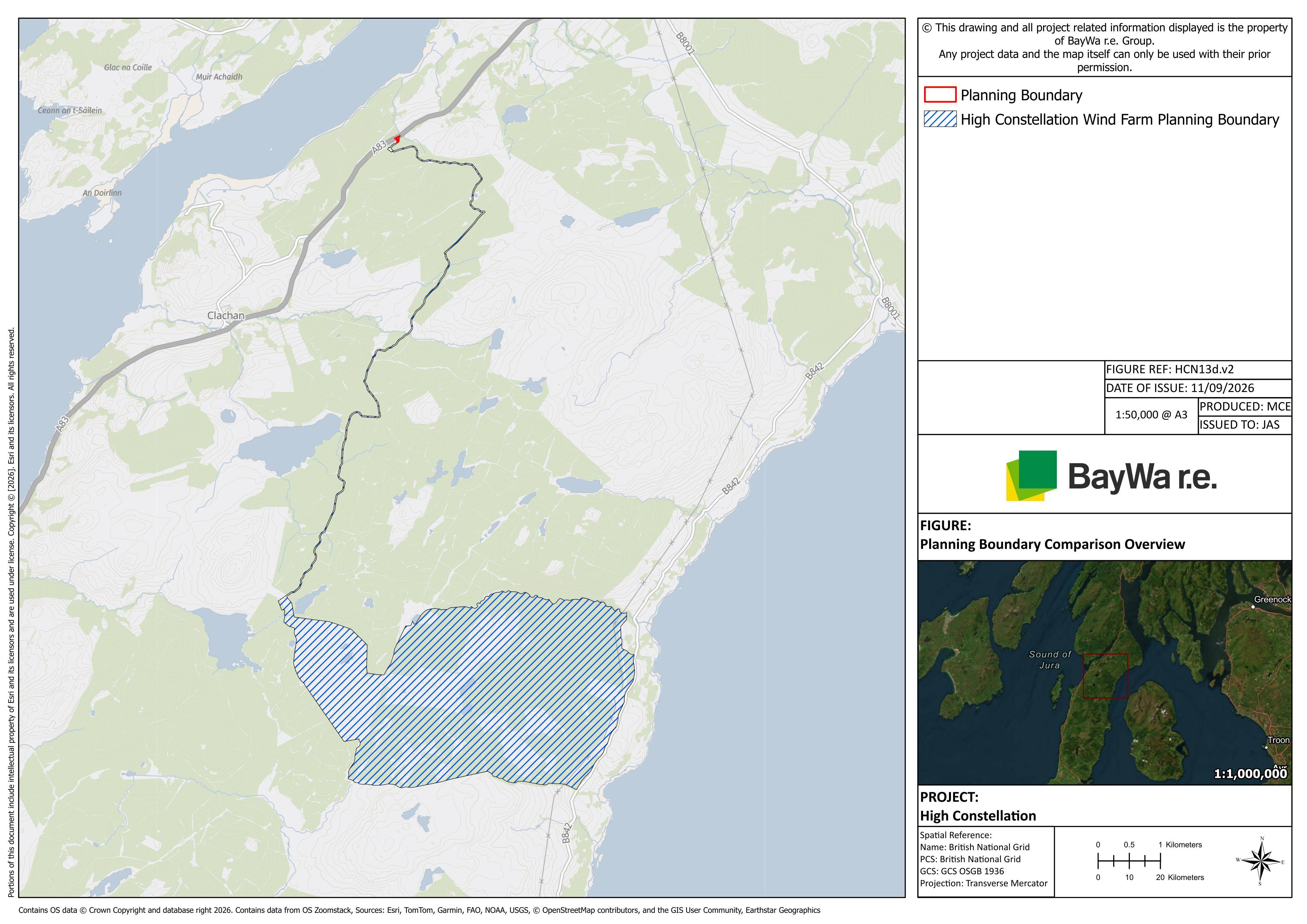
Task: Click the A83 road label beside the red marker
Action: click(x=378, y=147)
